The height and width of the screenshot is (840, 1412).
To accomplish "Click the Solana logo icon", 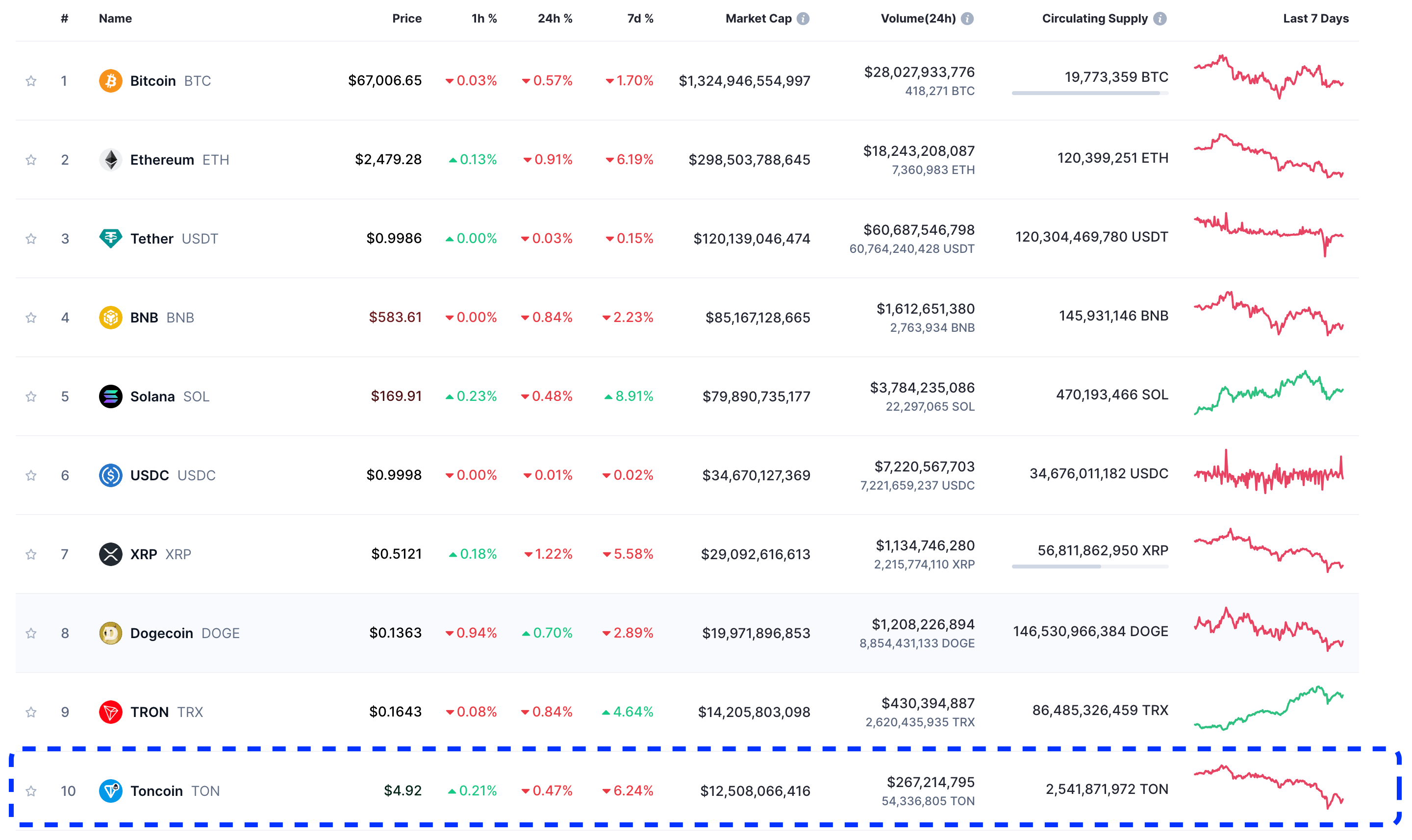I will click(x=110, y=396).
